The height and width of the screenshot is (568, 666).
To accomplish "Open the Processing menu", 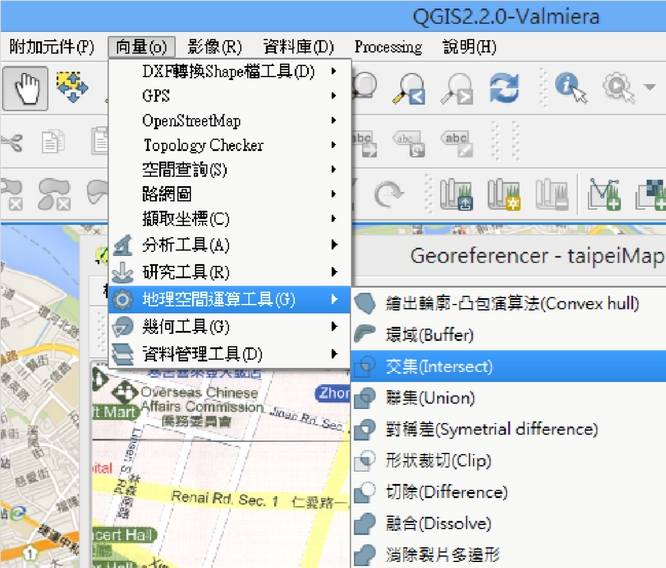I will click(x=388, y=47).
